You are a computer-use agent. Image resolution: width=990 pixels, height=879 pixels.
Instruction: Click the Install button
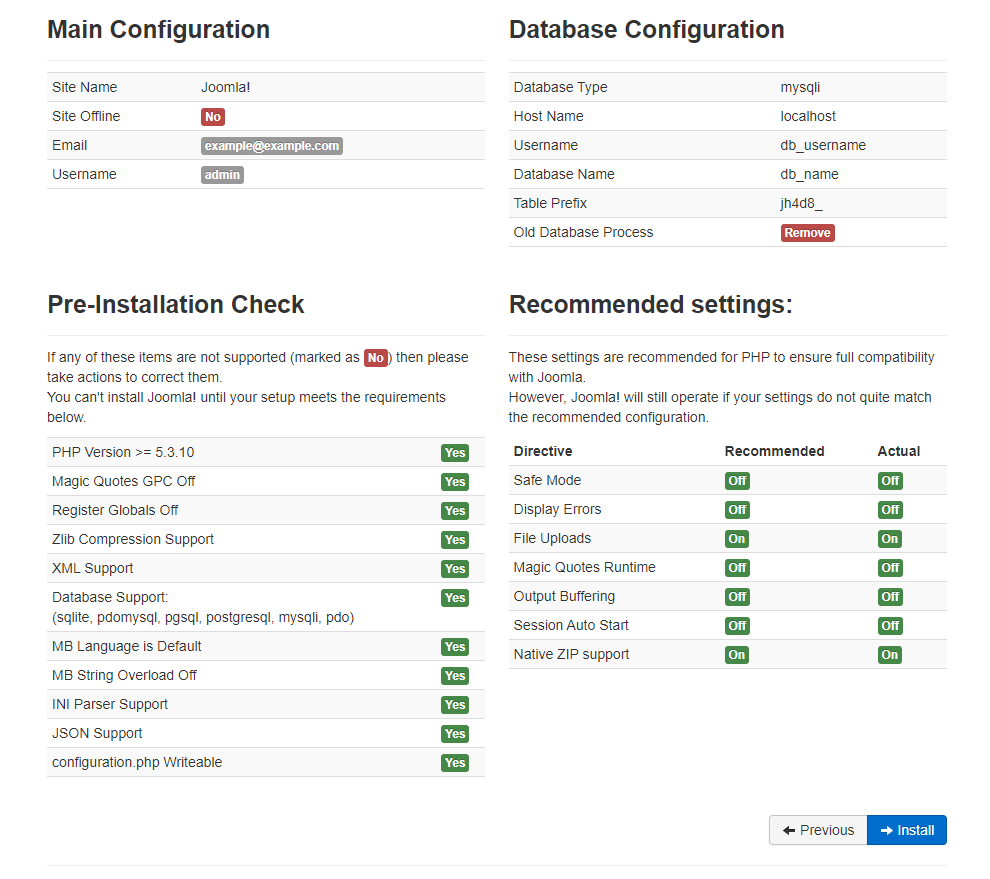[x=907, y=830]
